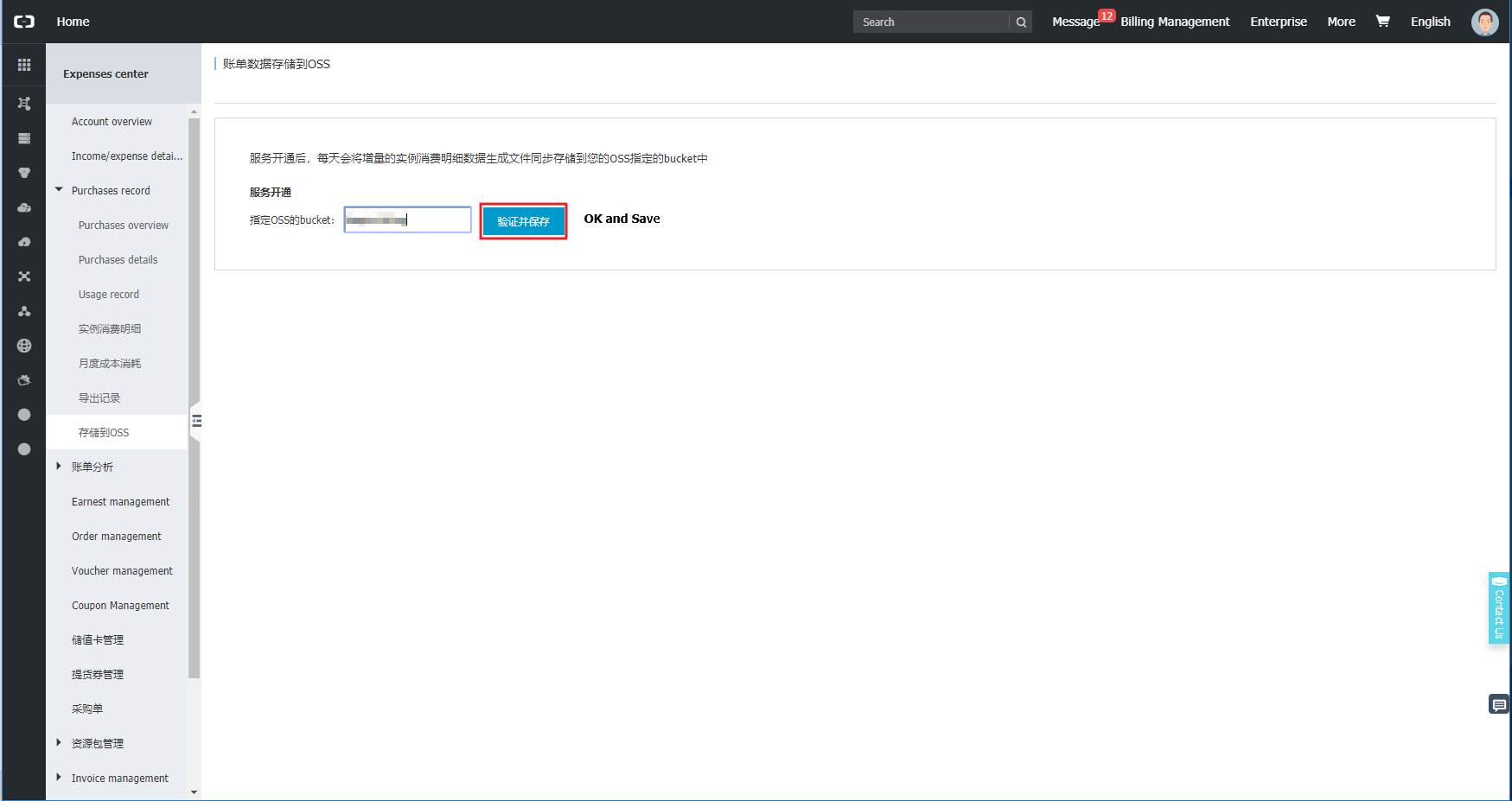Image resolution: width=1512 pixels, height=801 pixels.
Task: Collapse the Purchases record tree section
Action: point(59,190)
